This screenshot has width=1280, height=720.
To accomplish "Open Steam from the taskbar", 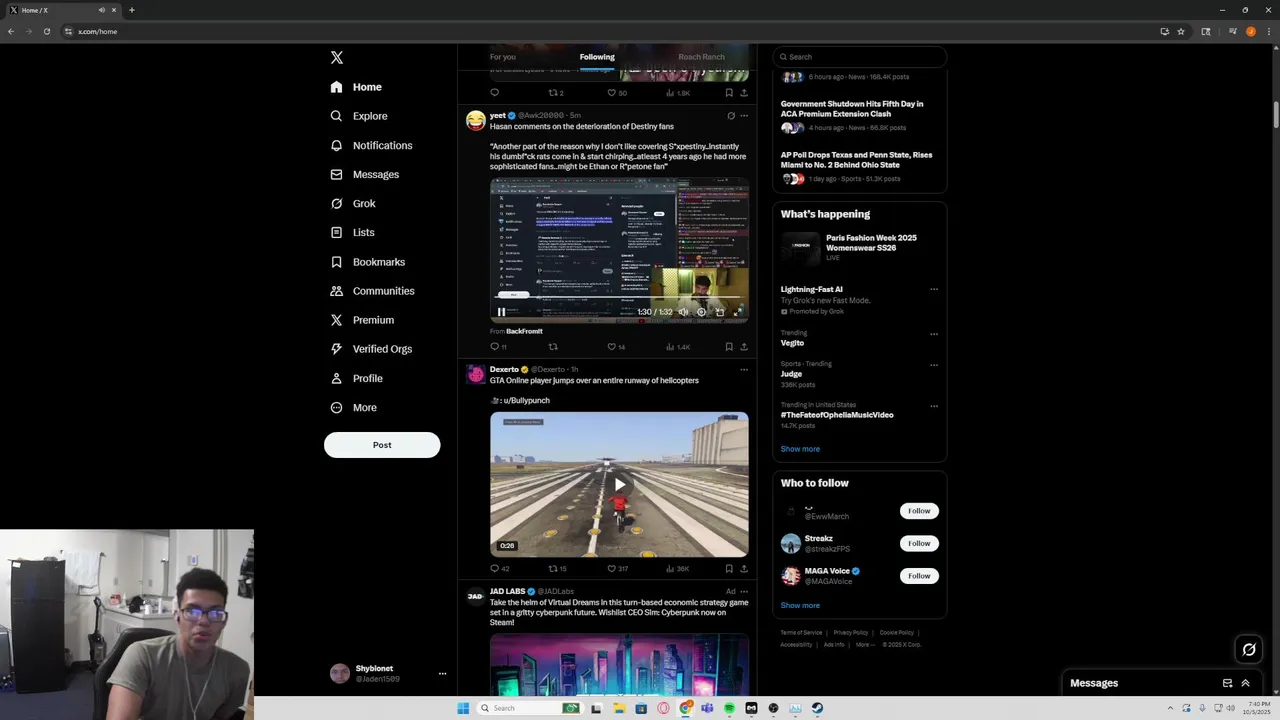I will 817,708.
